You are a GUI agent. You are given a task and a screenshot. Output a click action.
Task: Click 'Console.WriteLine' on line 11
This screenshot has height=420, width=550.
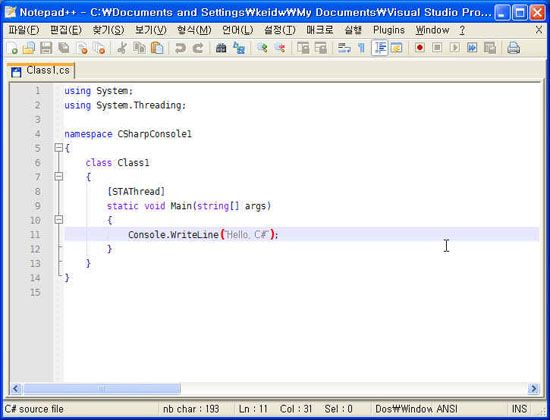(173, 235)
